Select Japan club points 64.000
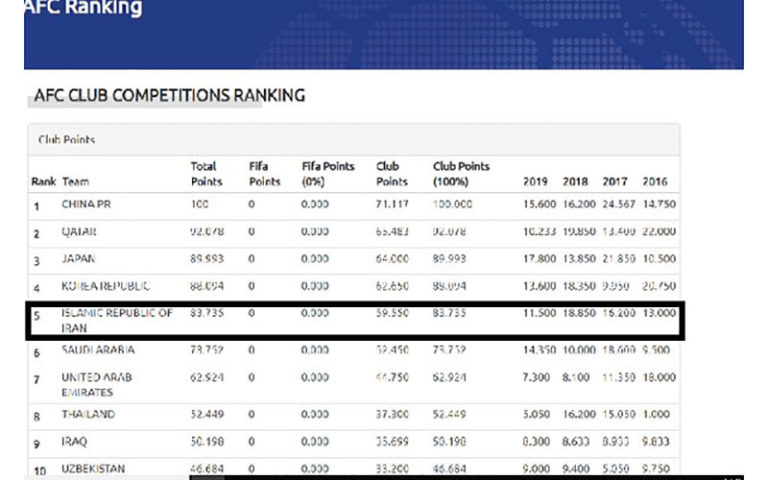 (392, 259)
